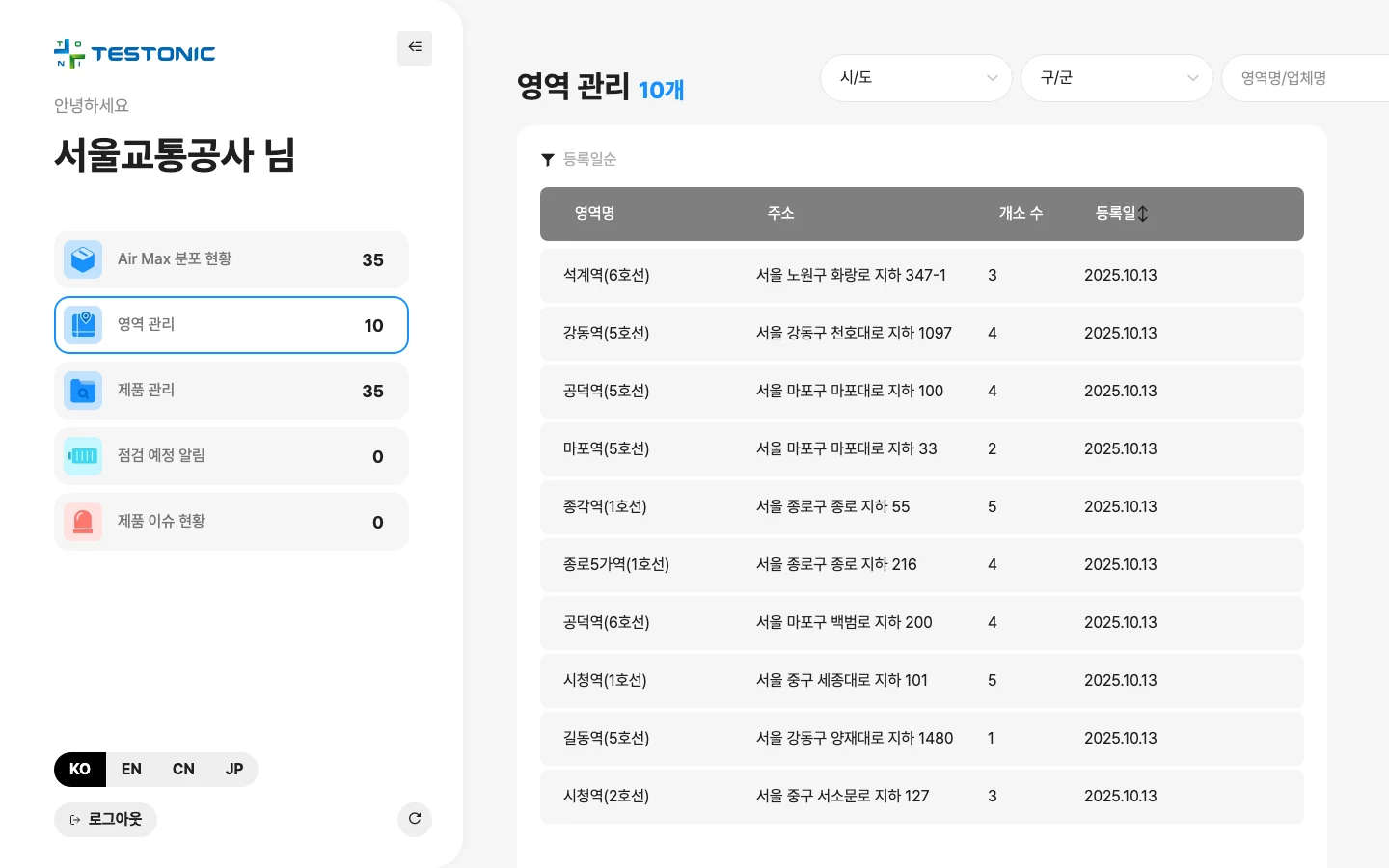Click the 개소 수 column header
Screen dimensions: 1389x868
(1021, 214)
